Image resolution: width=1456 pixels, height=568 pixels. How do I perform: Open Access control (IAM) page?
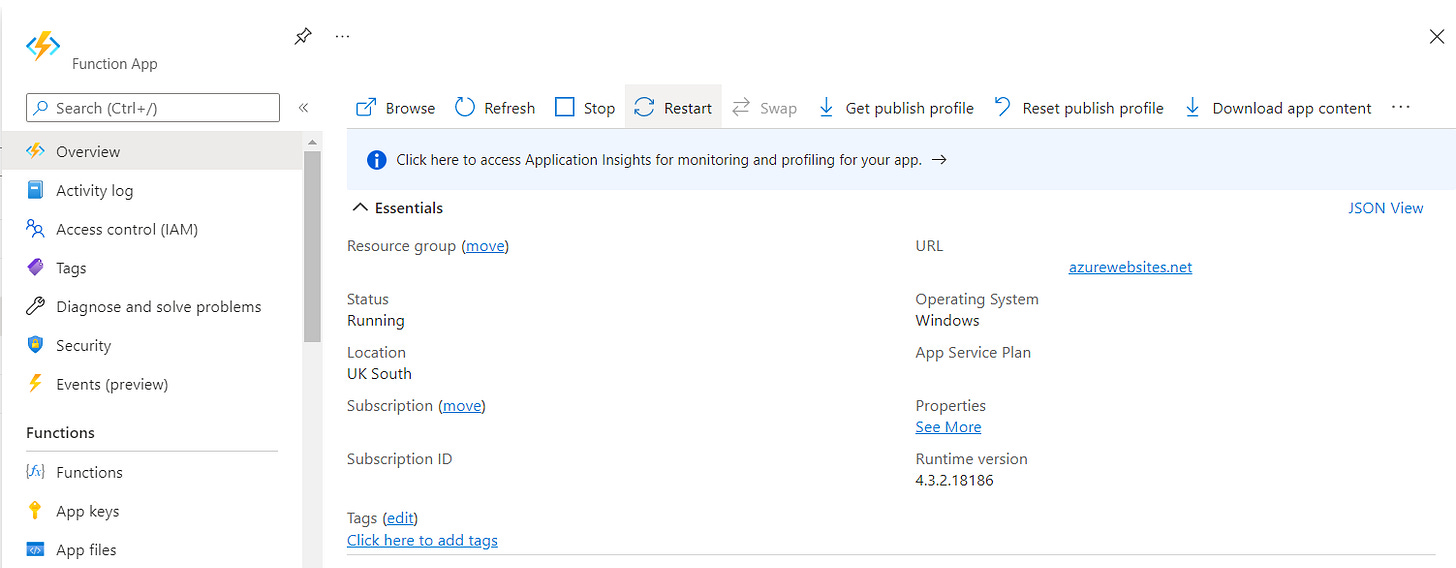151,229
